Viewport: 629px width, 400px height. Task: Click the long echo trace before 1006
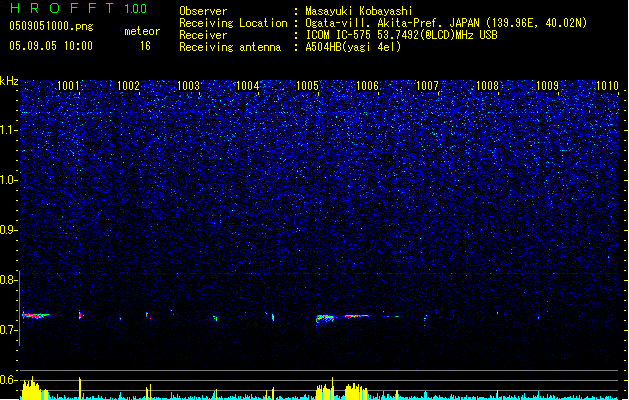click(357, 316)
